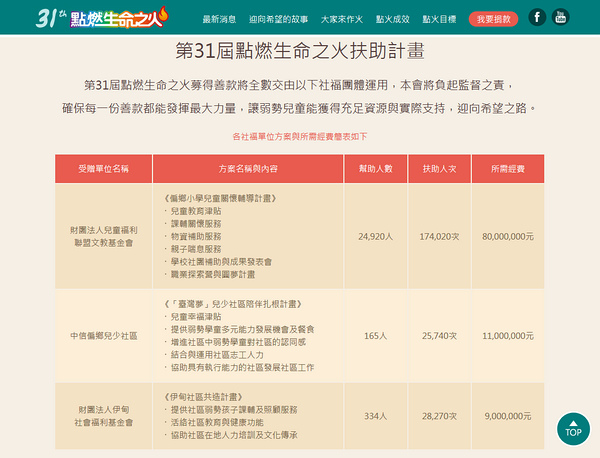The image size is (600, 458).
Task: Click the 職業探索營與圓夢計畫 bullet
Action: tap(213, 274)
